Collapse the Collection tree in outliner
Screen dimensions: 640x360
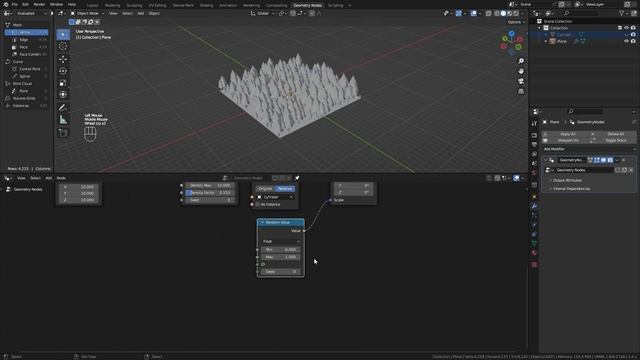point(540,28)
